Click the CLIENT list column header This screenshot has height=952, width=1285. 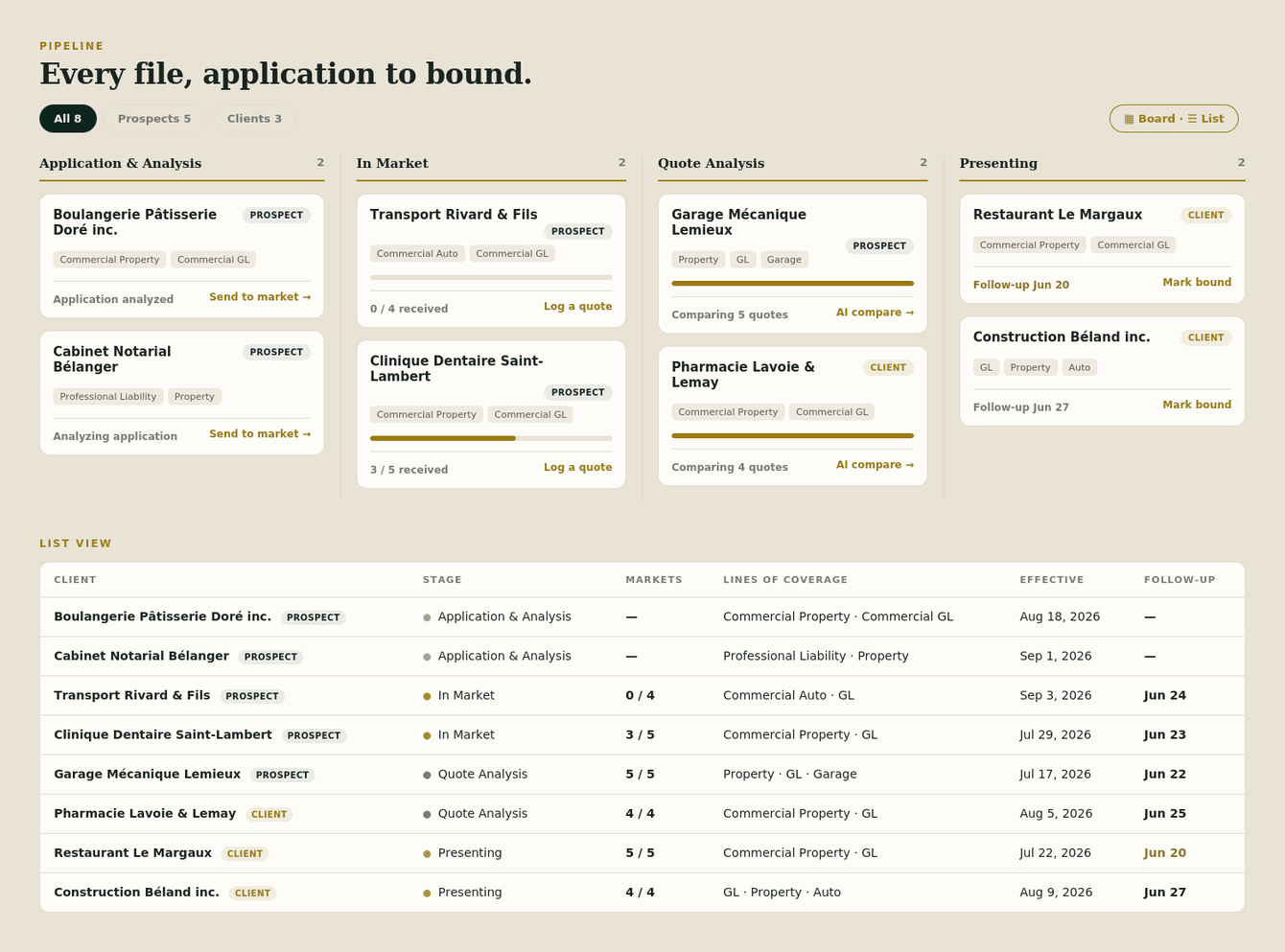click(75, 580)
